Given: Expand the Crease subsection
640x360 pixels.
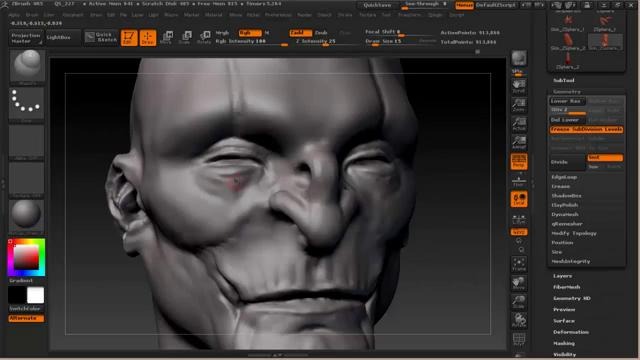Looking at the screenshot, I should click(x=561, y=187).
